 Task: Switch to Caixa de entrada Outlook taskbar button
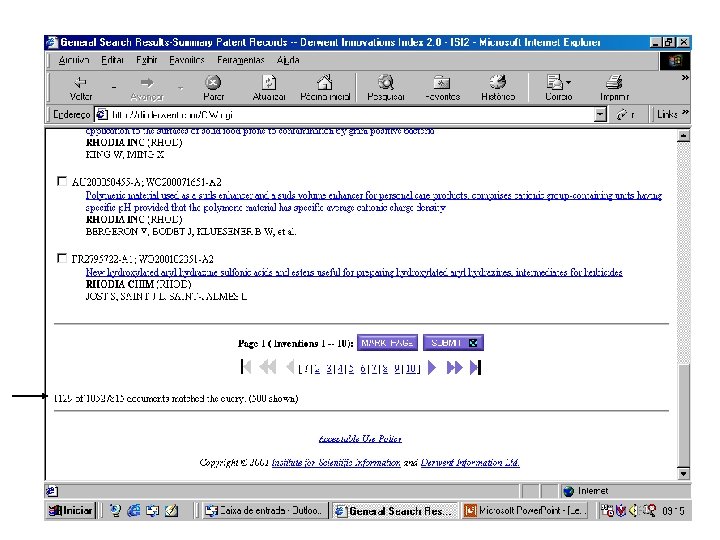[264, 511]
